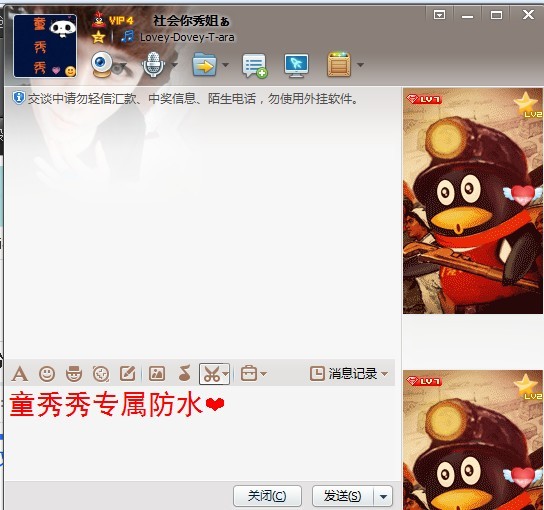Open the send file folder icon
Image resolution: width=544 pixels, height=510 pixels.
(204, 65)
